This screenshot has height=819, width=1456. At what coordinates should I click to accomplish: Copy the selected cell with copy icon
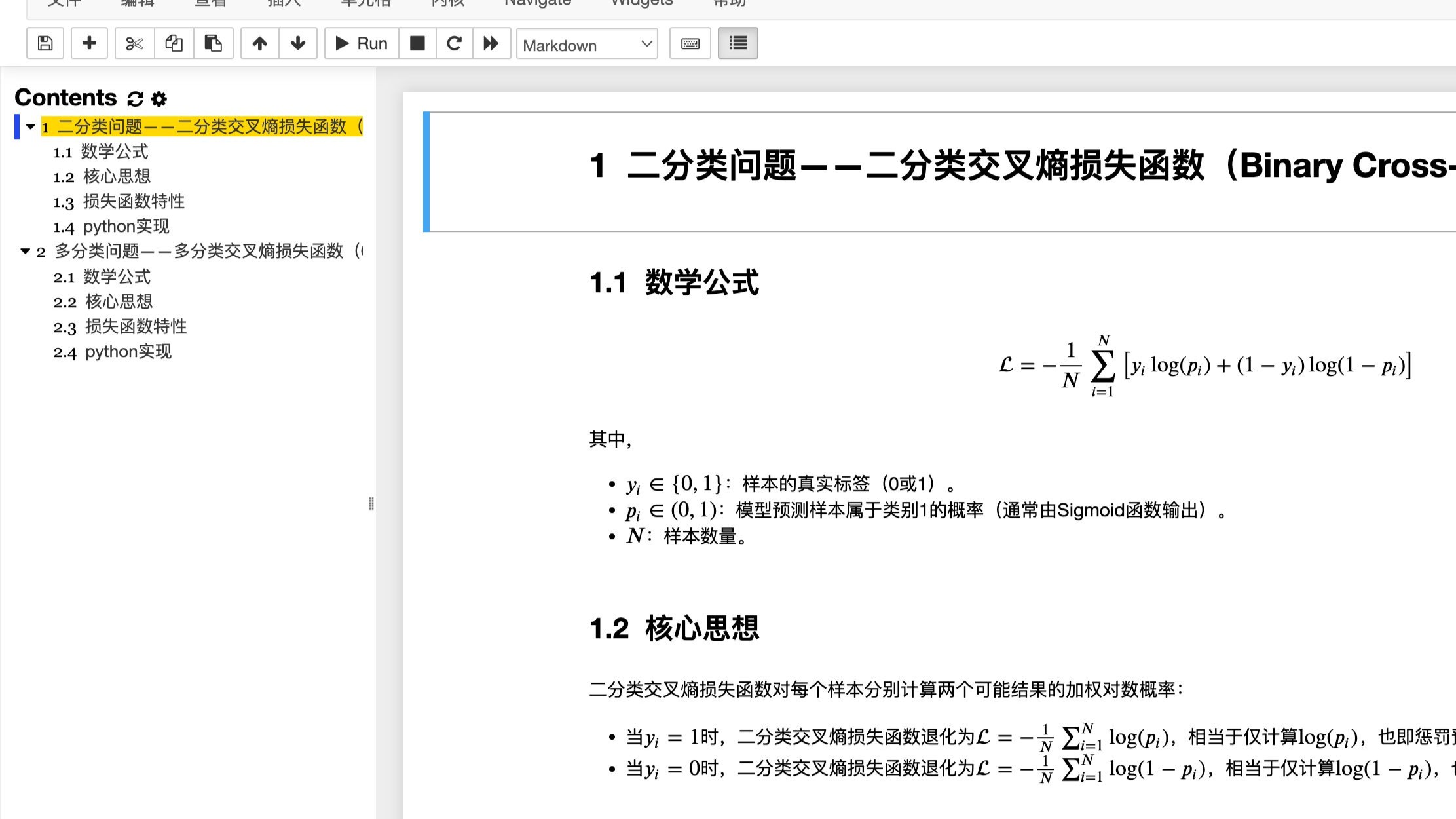tap(174, 43)
